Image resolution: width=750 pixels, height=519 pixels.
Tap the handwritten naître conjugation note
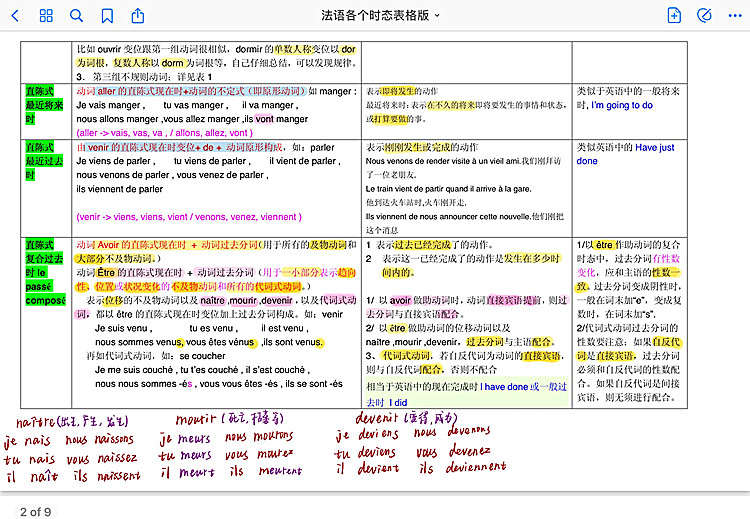[x=70, y=448]
